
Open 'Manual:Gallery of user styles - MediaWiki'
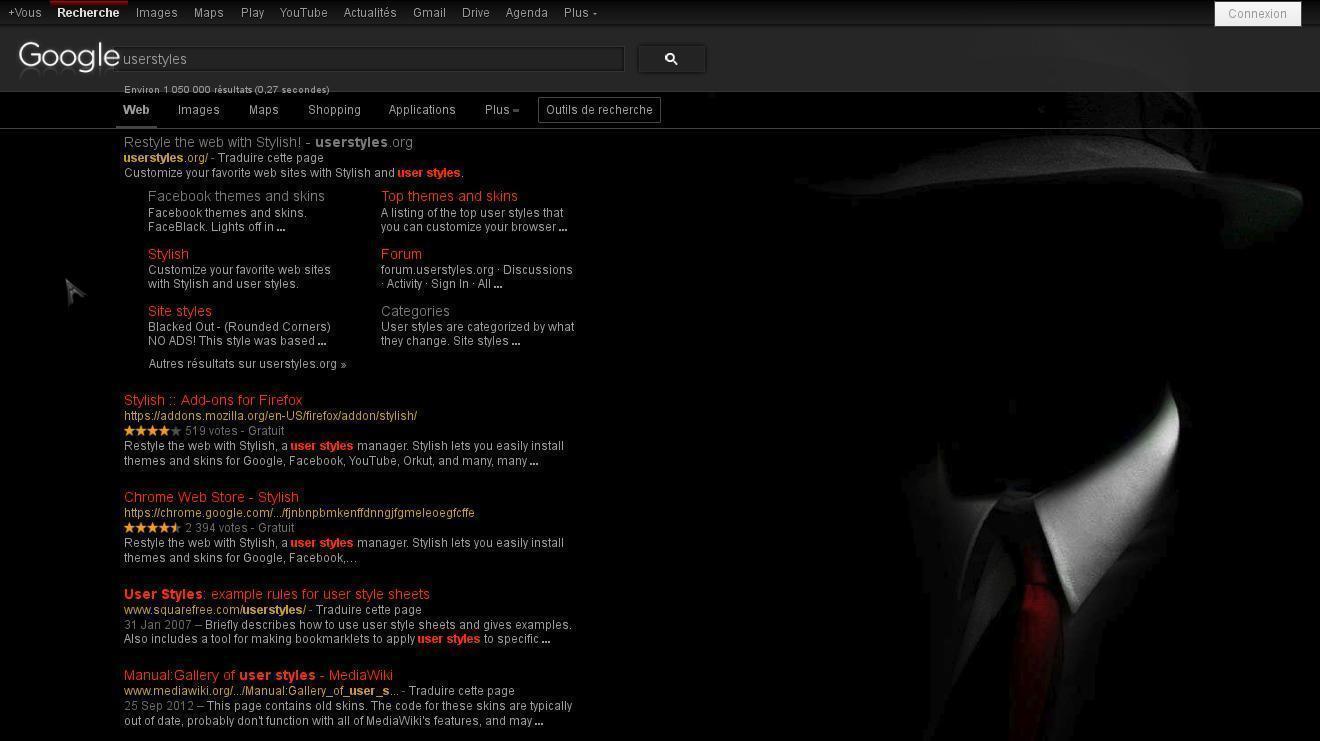click(x=258, y=675)
